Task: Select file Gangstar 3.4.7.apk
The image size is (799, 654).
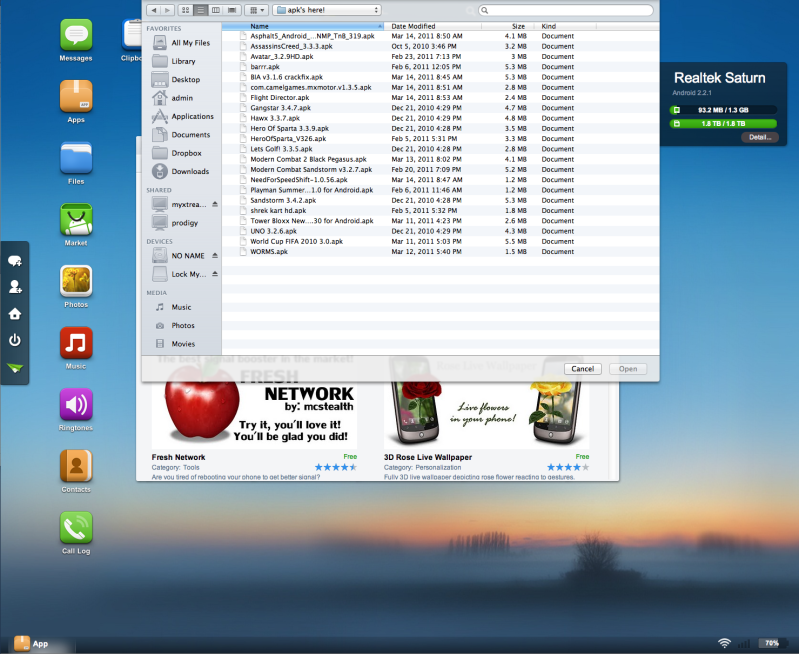Action: [440, 108]
